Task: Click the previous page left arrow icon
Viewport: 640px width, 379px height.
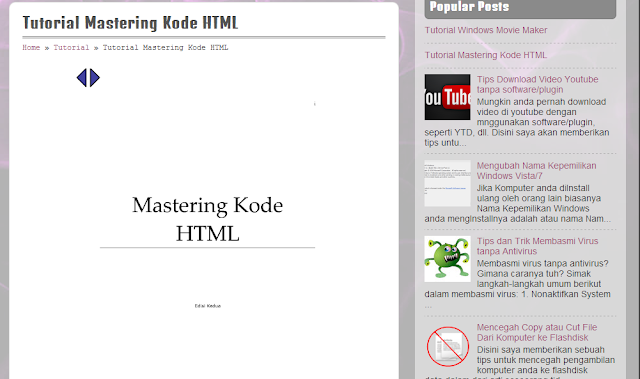Action: [x=82, y=78]
